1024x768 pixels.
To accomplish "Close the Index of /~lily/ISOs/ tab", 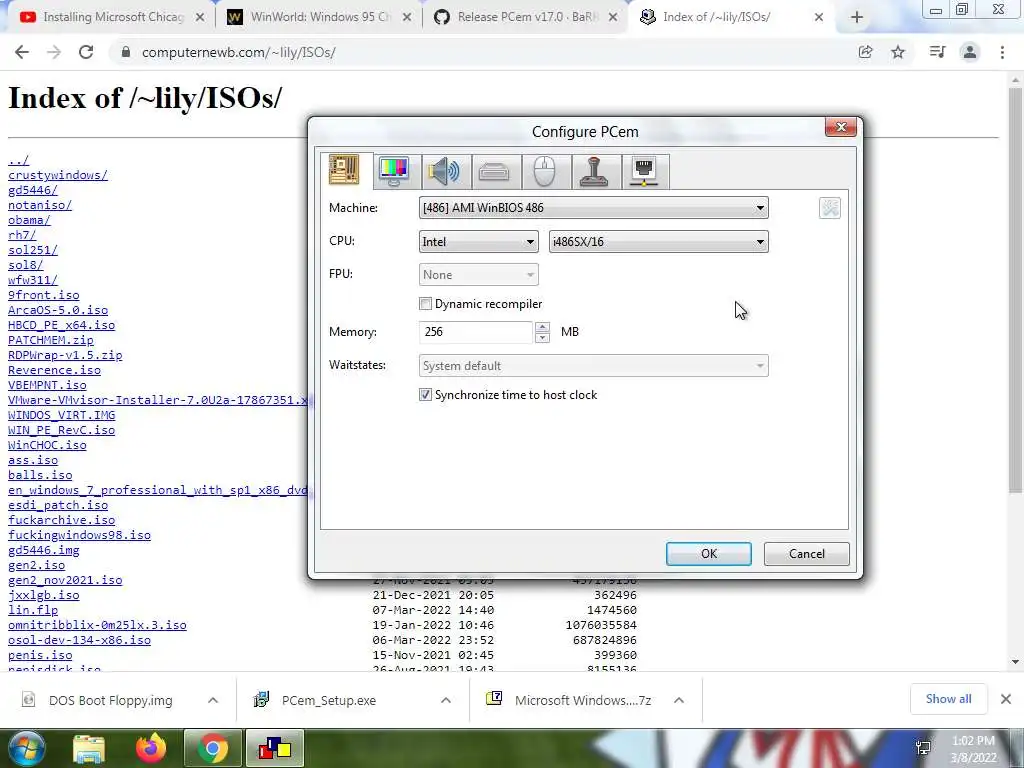I will point(818,18).
